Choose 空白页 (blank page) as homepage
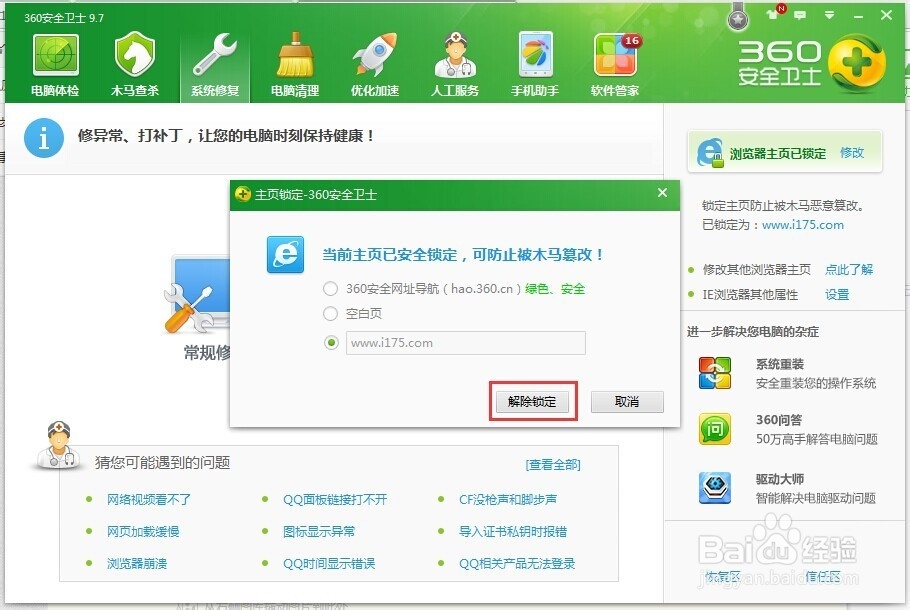This screenshot has width=910, height=610. [330, 313]
